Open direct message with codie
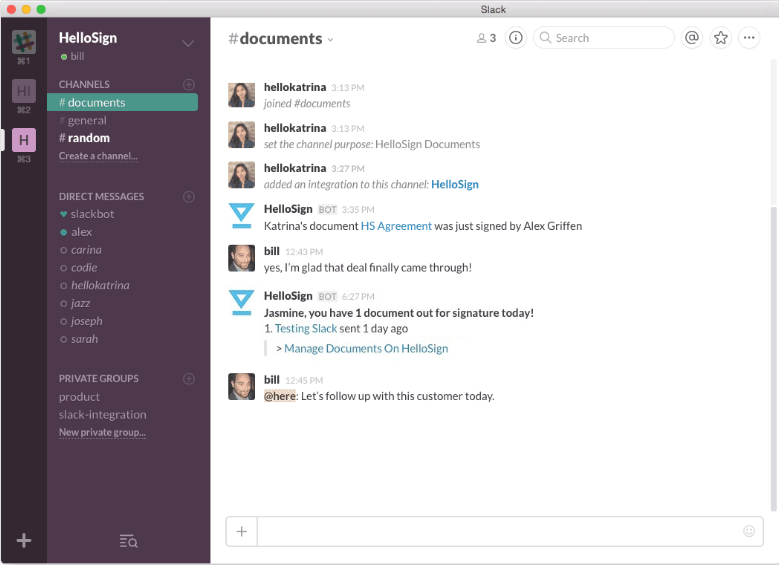The image size is (779, 565). 78,268
